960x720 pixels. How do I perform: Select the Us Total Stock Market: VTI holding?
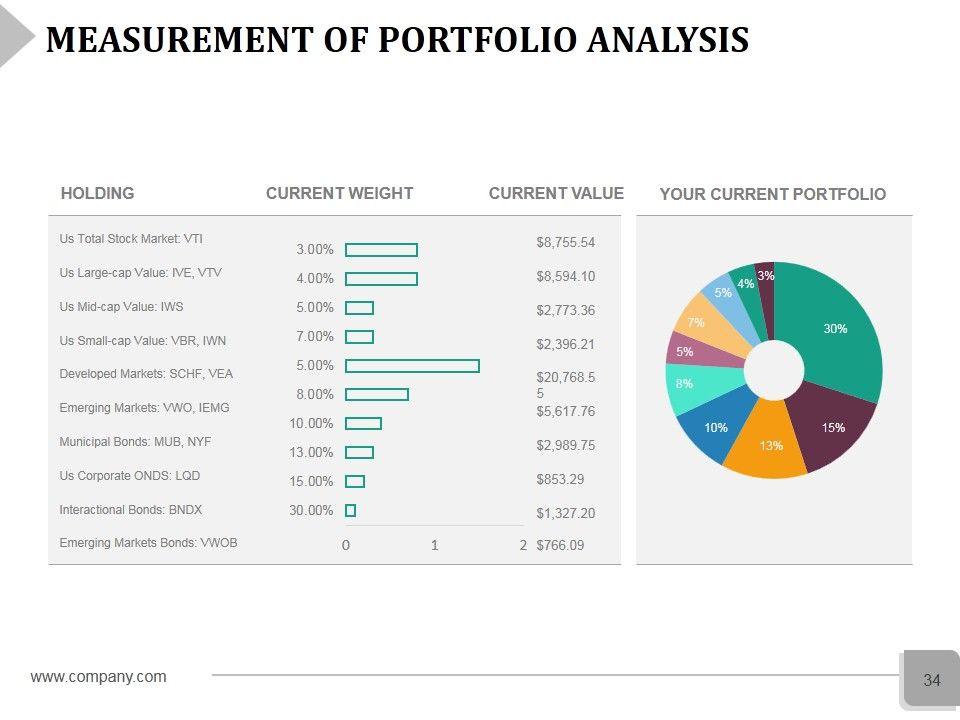[x=131, y=239]
